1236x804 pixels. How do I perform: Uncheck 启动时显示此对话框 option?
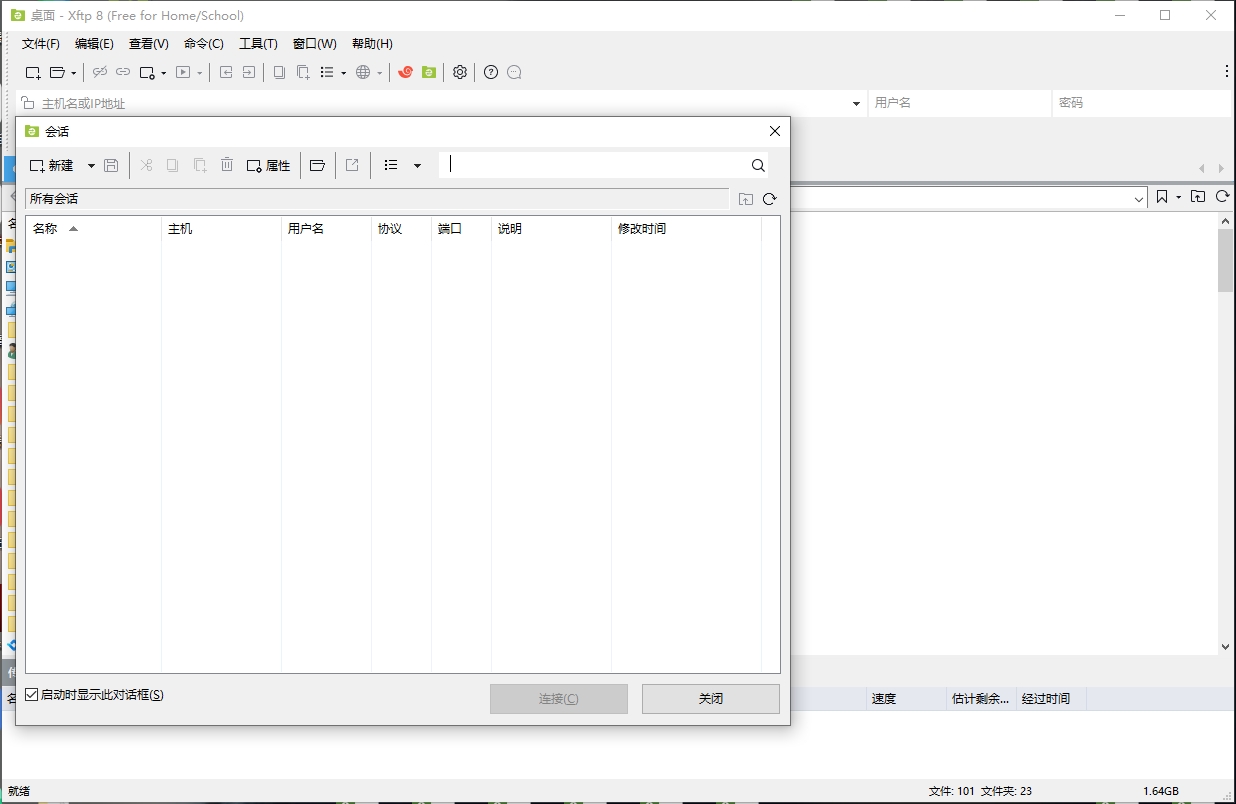point(32,695)
